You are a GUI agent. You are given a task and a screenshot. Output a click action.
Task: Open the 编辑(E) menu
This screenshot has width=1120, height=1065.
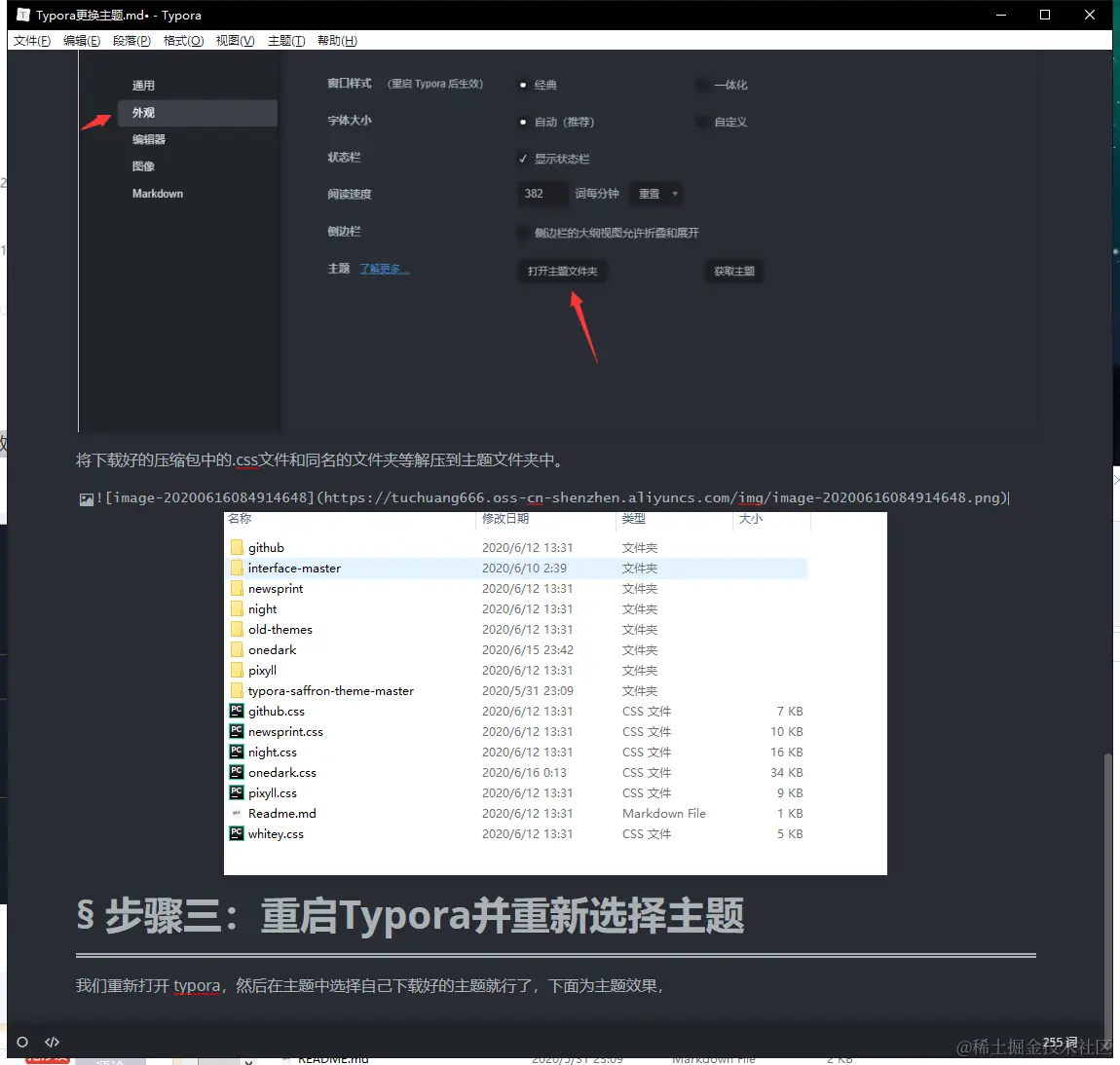[x=82, y=41]
